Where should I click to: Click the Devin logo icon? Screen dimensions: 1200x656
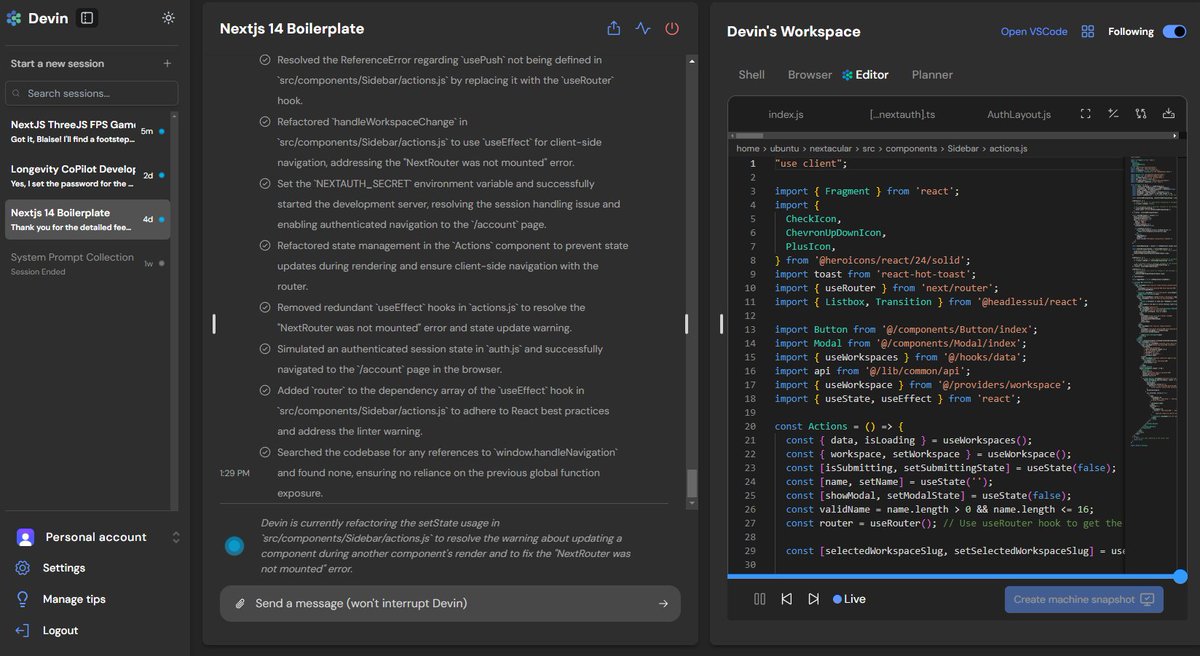pos(14,18)
